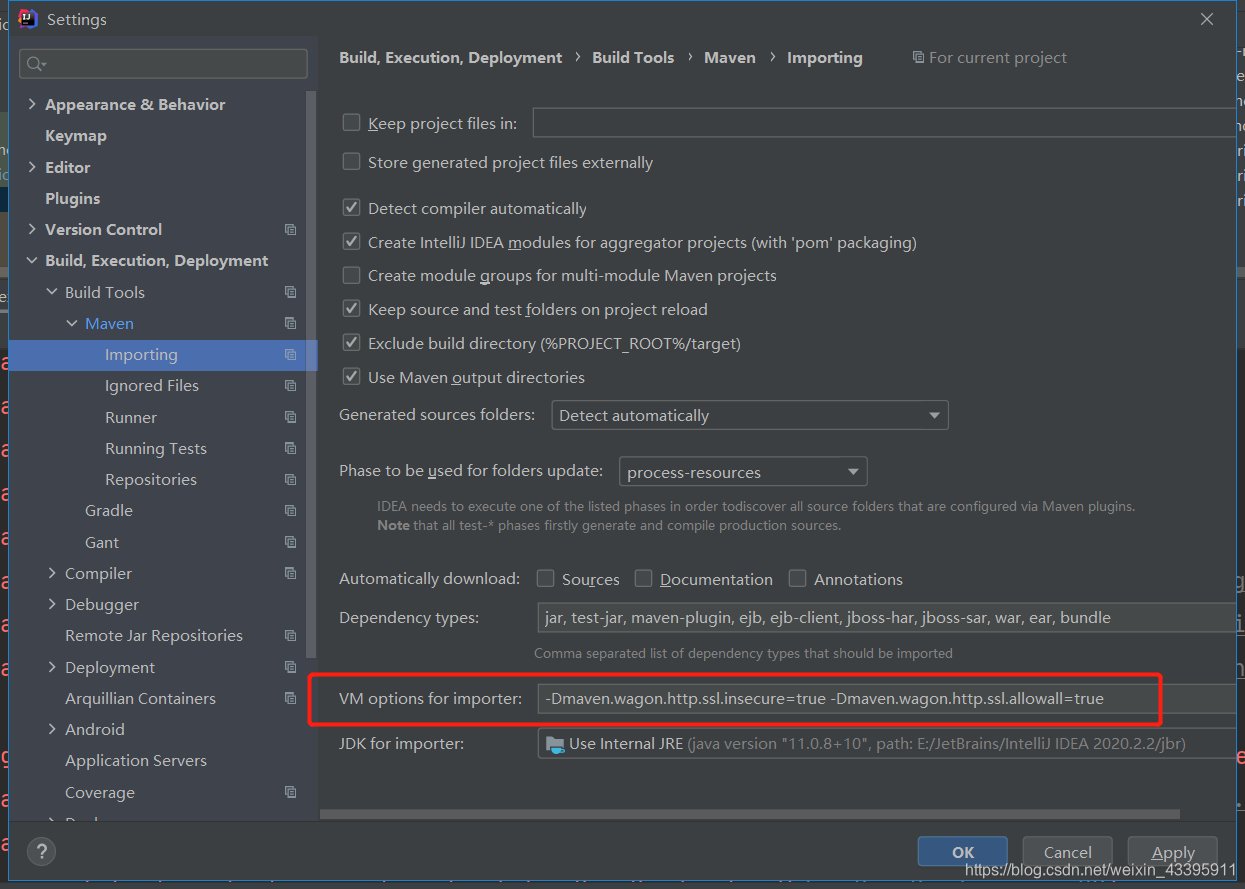Click the Dependency types text field

tap(887, 617)
